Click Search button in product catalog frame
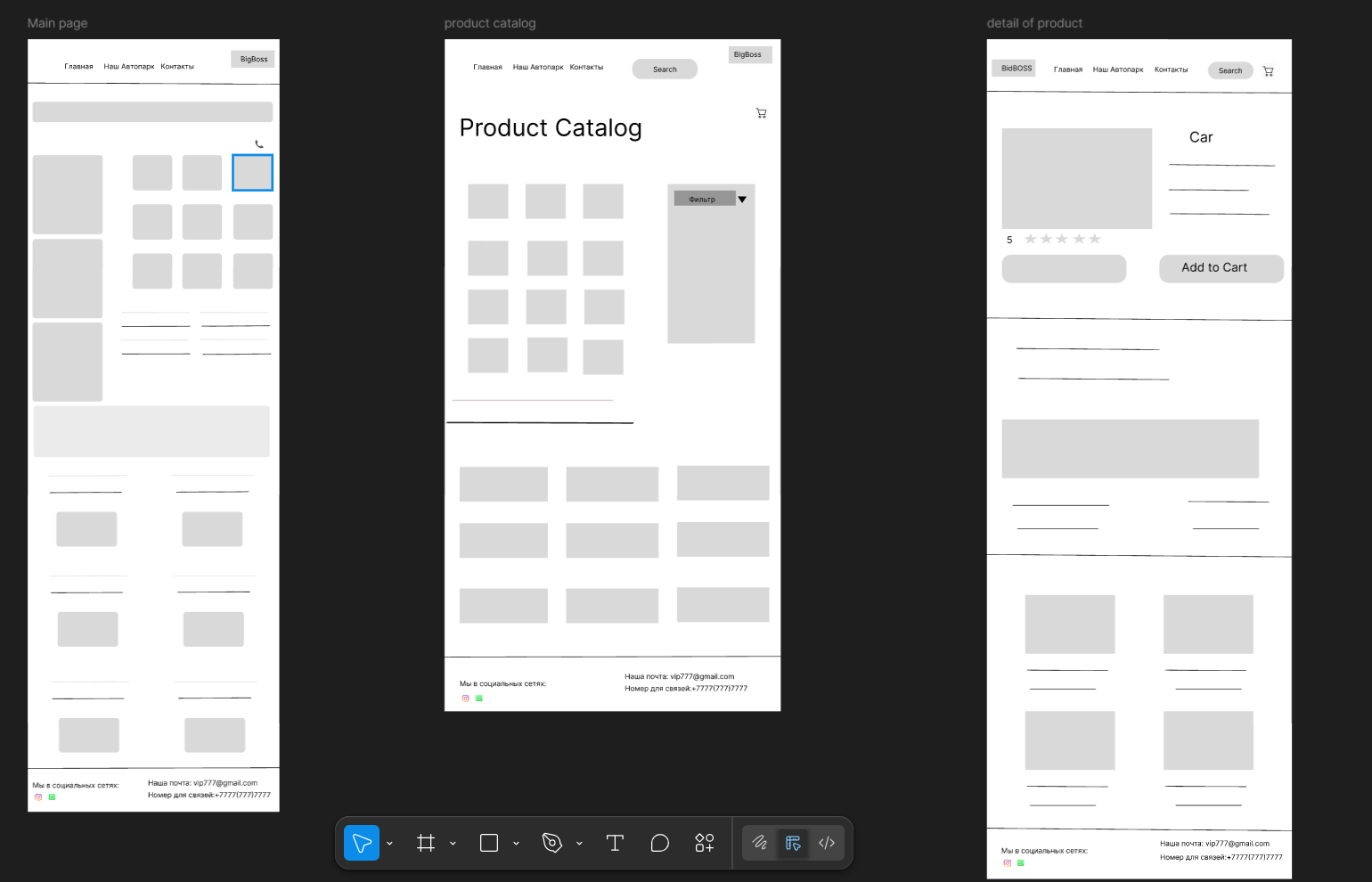The width and height of the screenshot is (1372, 882). tap(665, 69)
